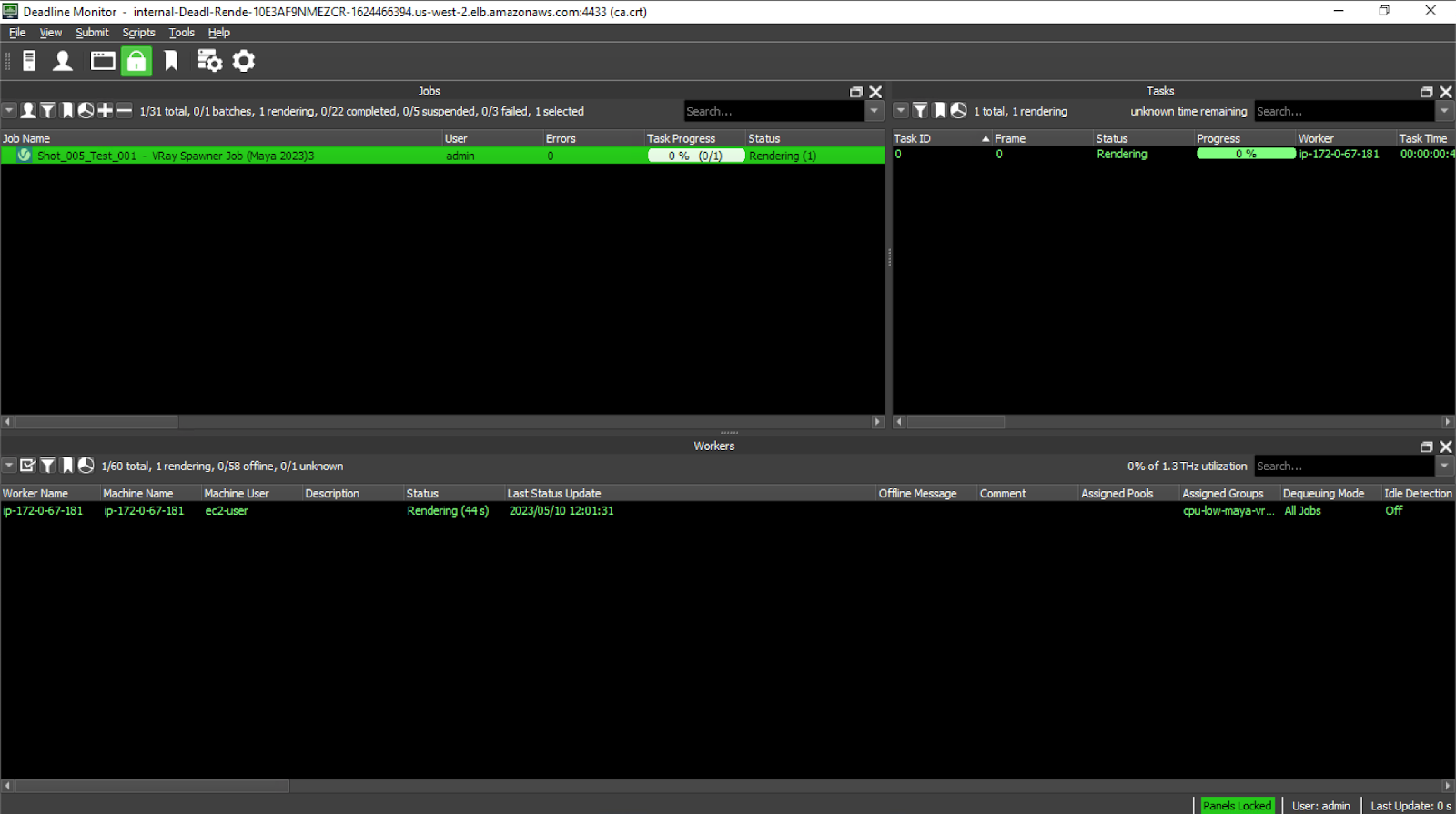Viewport: 1456px width, 814px height.
Task: Sort workers by Last Status Update header
Action: (690, 493)
